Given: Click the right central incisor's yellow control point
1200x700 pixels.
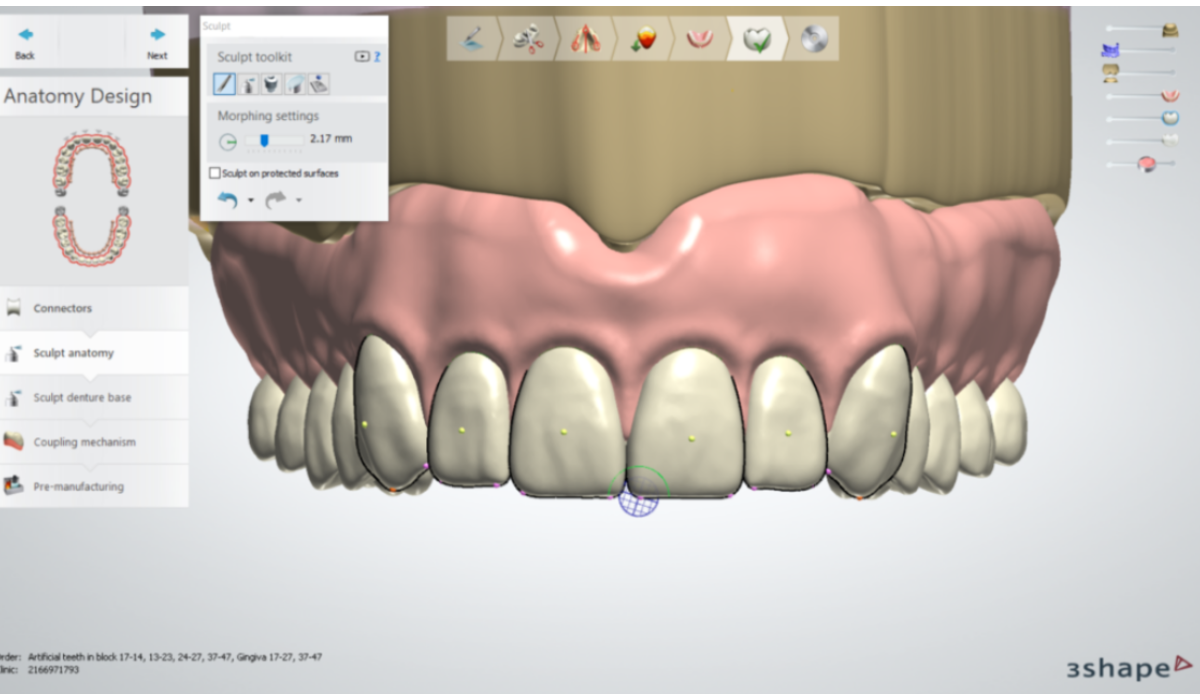Looking at the screenshot, I should coord(692,438).
